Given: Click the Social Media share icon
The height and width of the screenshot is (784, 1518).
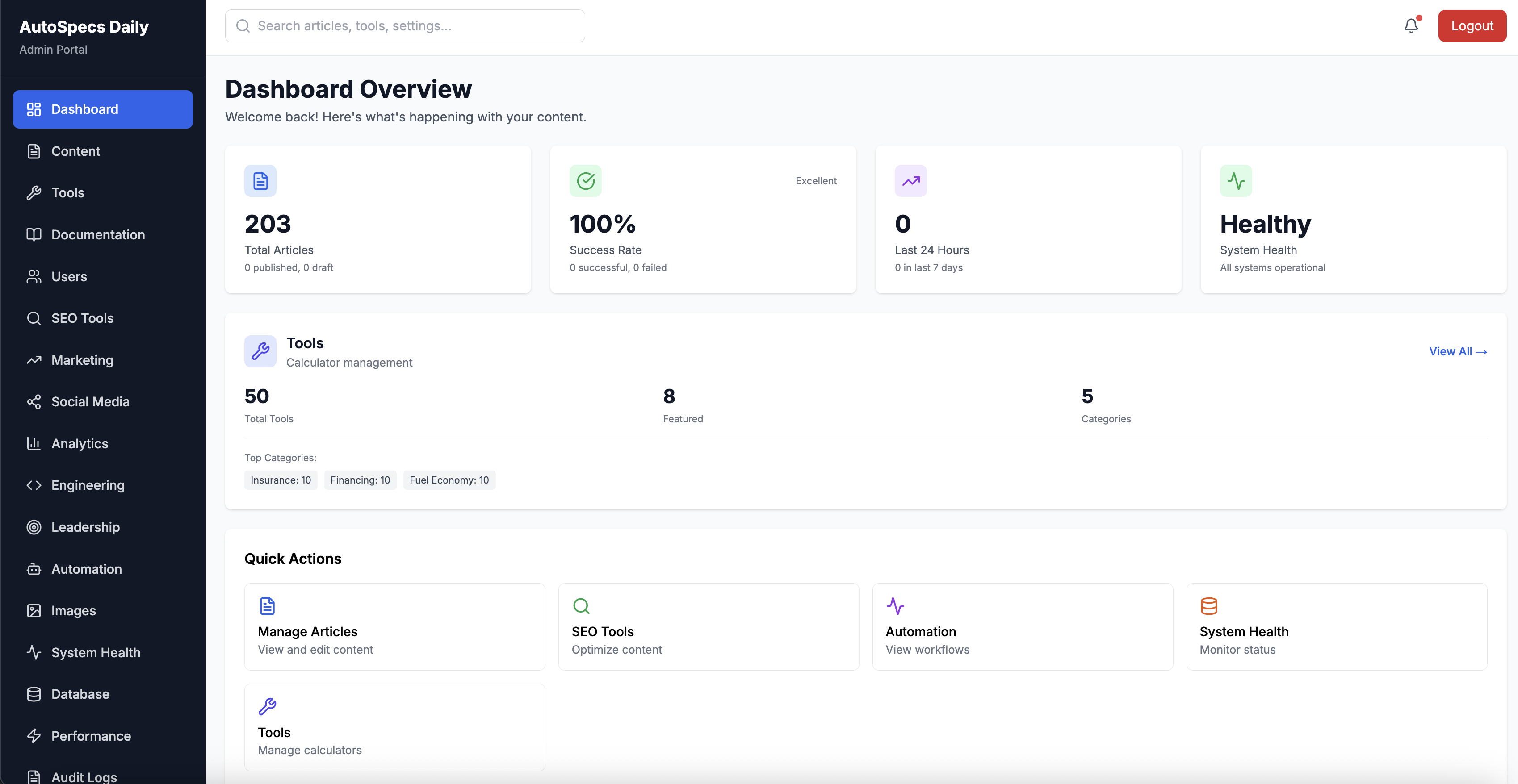Looking at the screenshot, I should point(34,401).
